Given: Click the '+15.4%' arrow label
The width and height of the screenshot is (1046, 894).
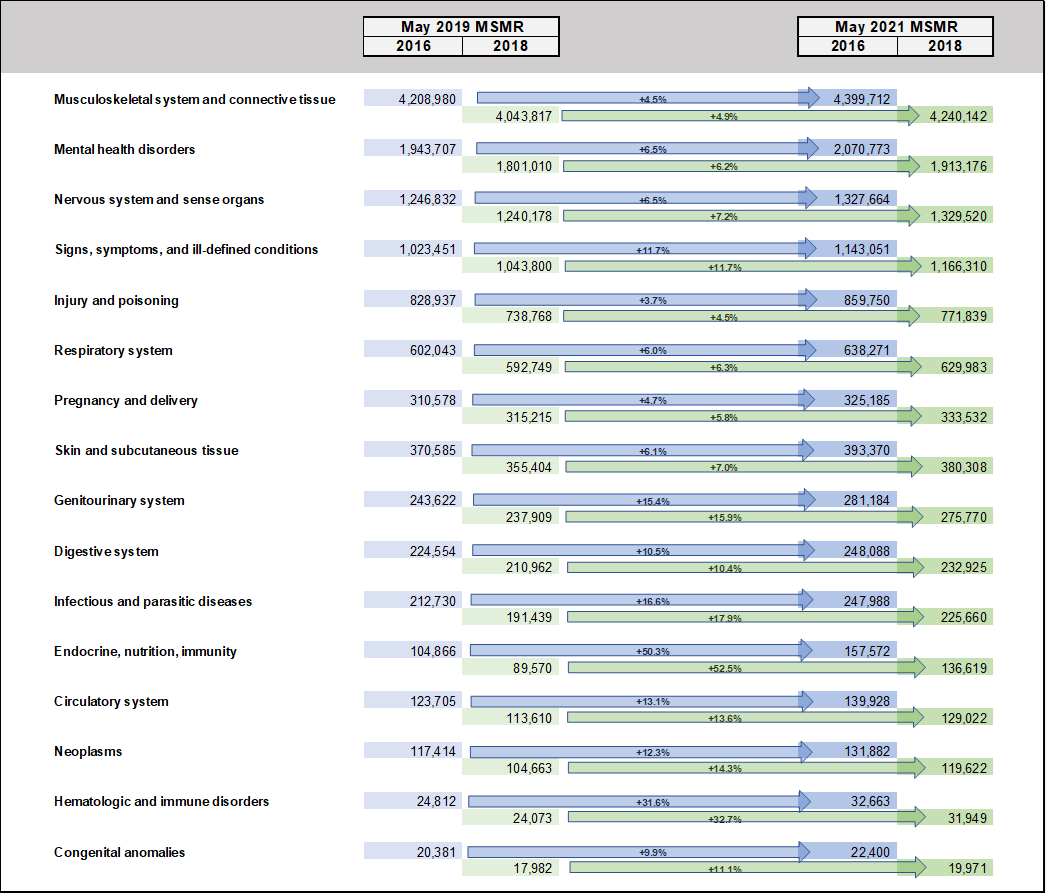Looking at the screenshot, I should coord(652,501).
